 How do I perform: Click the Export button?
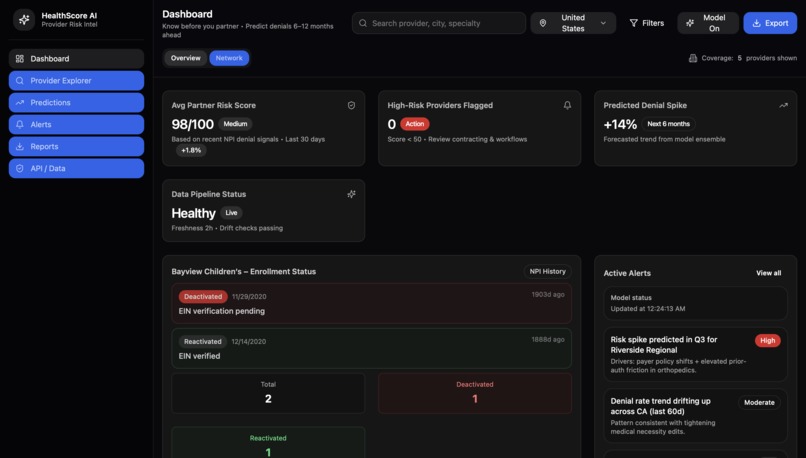(x=770, y=23)
